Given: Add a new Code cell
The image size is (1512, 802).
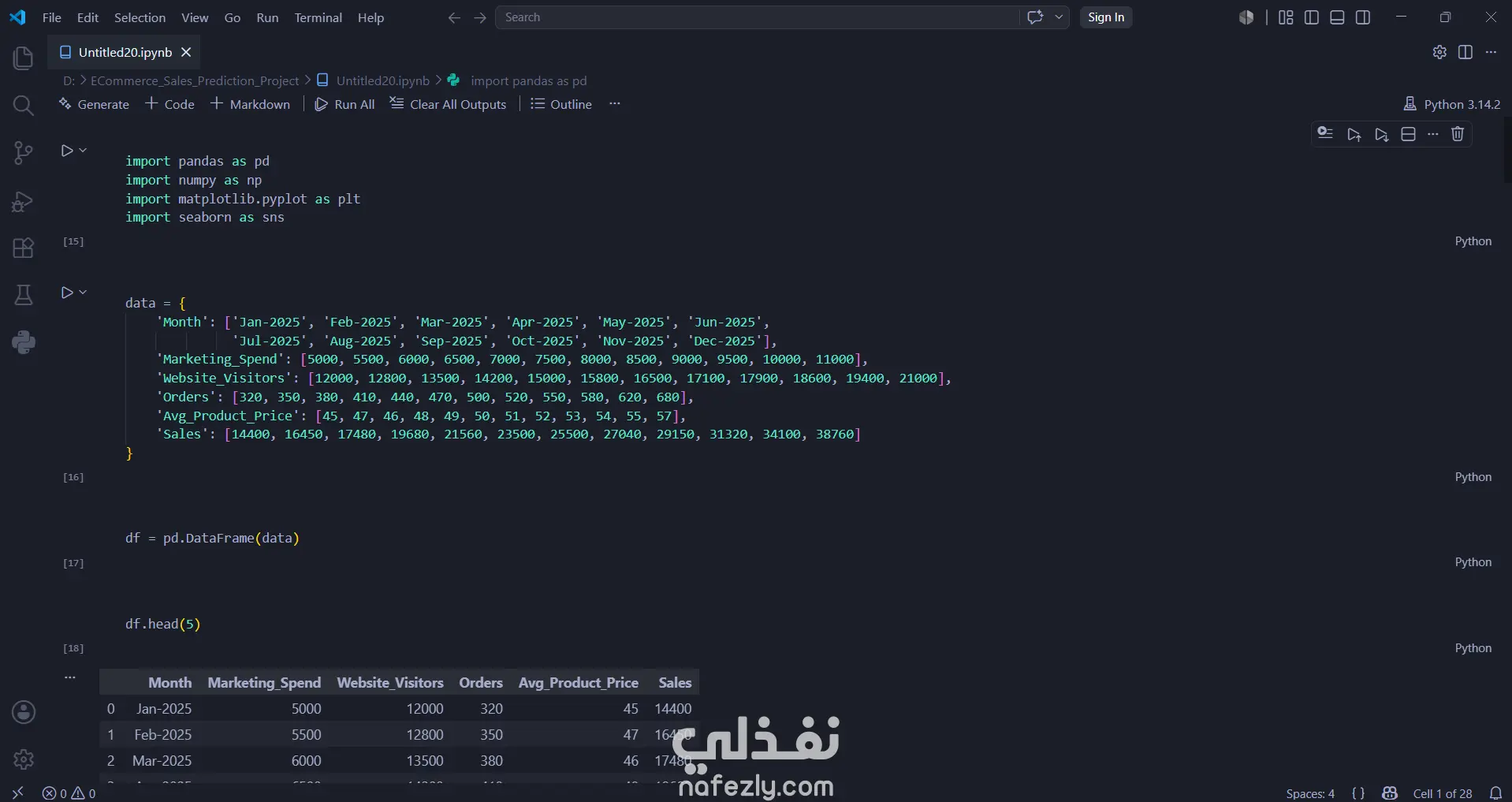Looking at the screenshot, I should click(x=169, y=104).
